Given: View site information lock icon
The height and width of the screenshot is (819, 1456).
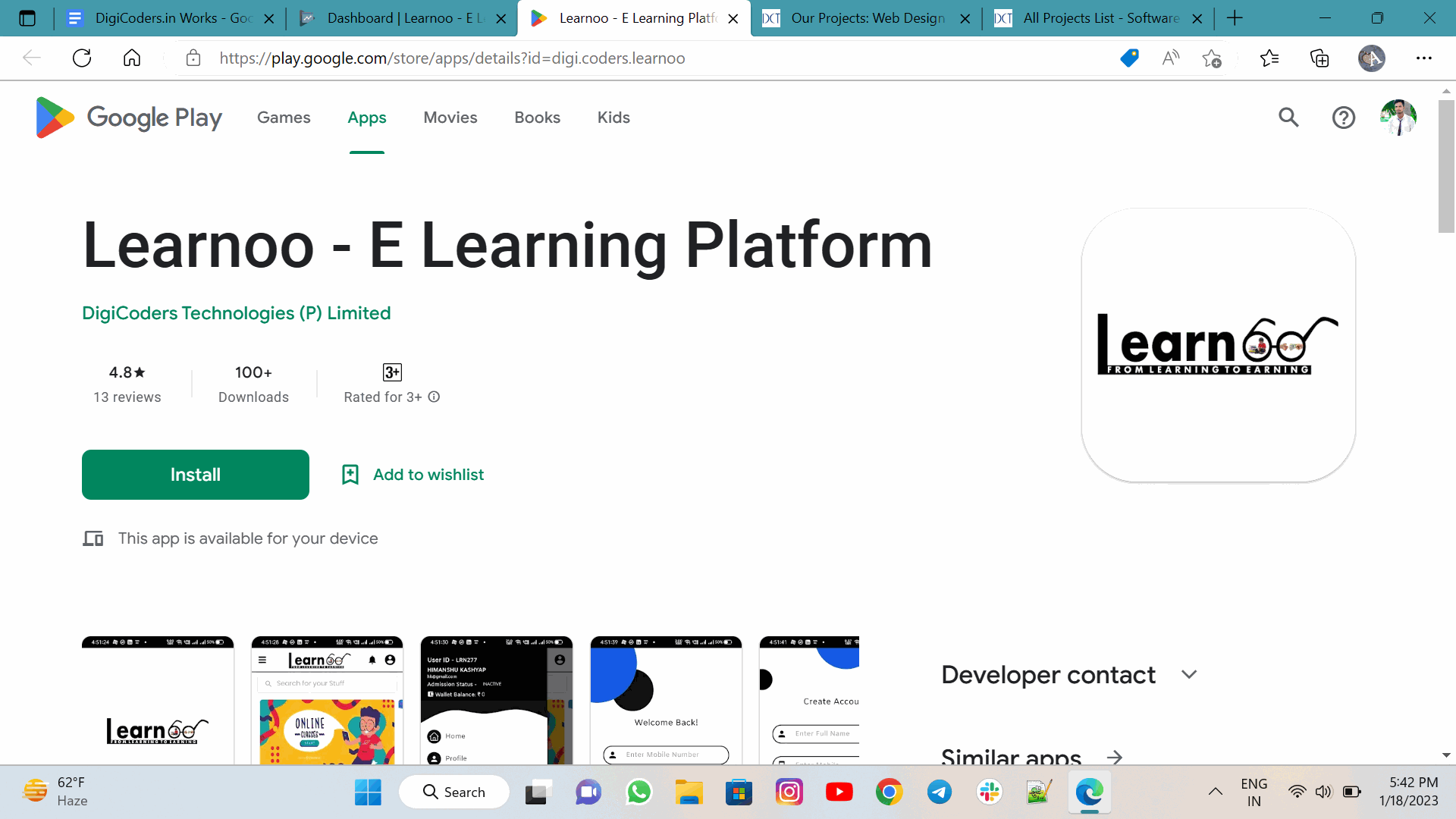Looking at the screenshot, I should (193, 58).
